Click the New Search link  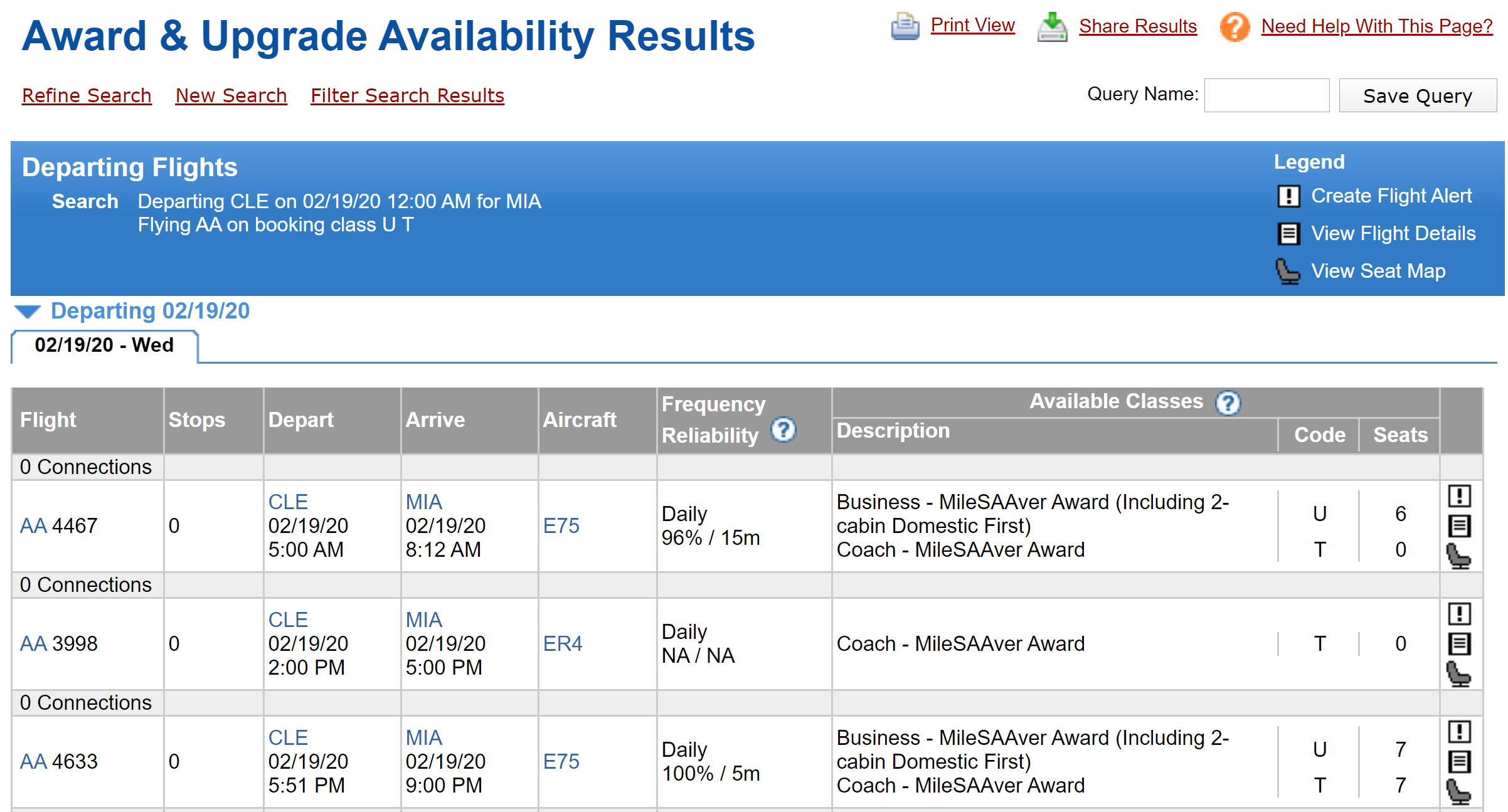tap(231, 95)
